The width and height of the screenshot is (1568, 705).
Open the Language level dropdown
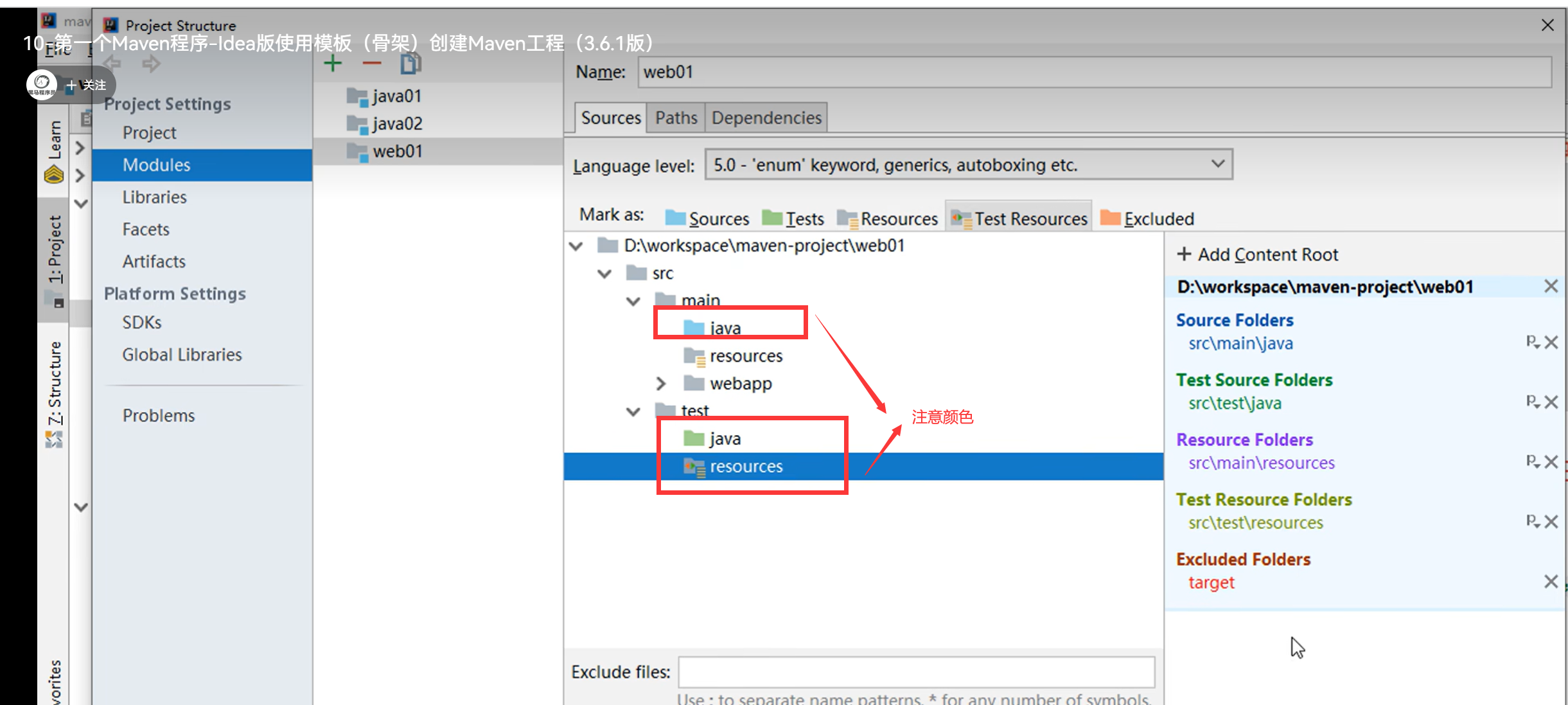click(968, 165)
